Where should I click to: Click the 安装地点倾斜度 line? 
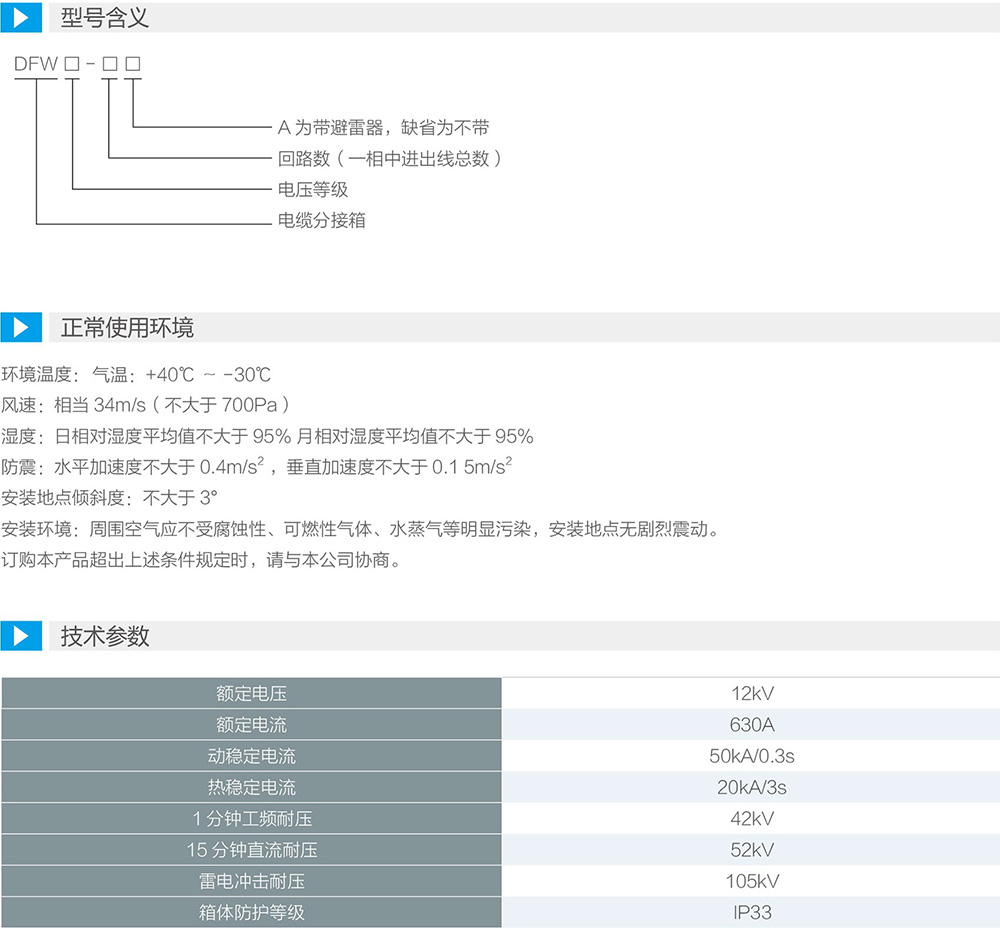[109, 498]
